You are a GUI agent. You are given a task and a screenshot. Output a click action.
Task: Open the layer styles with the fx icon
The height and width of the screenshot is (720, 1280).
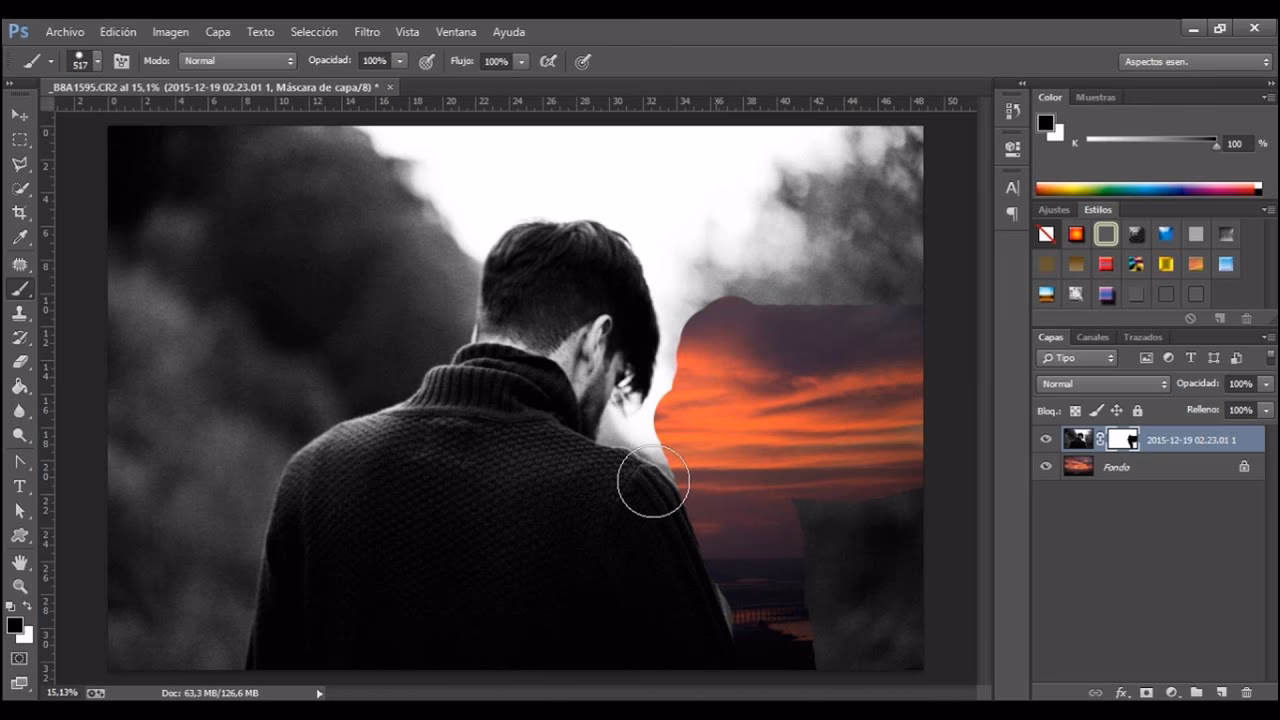[x=1122, y=691]
